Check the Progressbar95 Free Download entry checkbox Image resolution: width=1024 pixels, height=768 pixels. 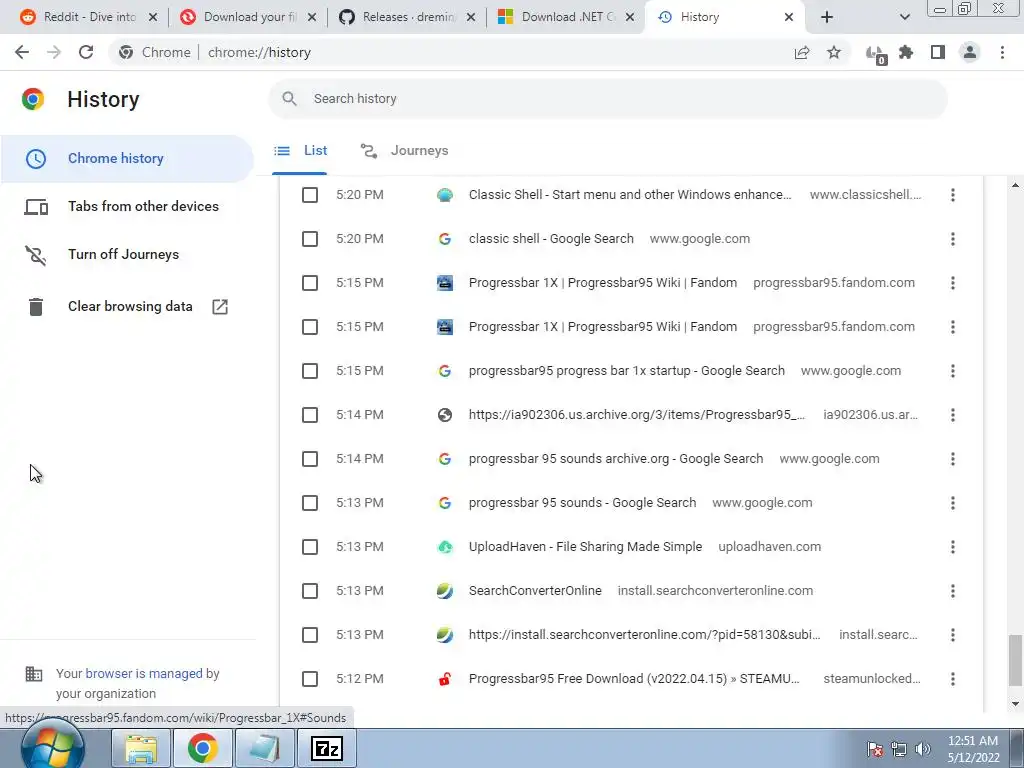click(310, 679)
